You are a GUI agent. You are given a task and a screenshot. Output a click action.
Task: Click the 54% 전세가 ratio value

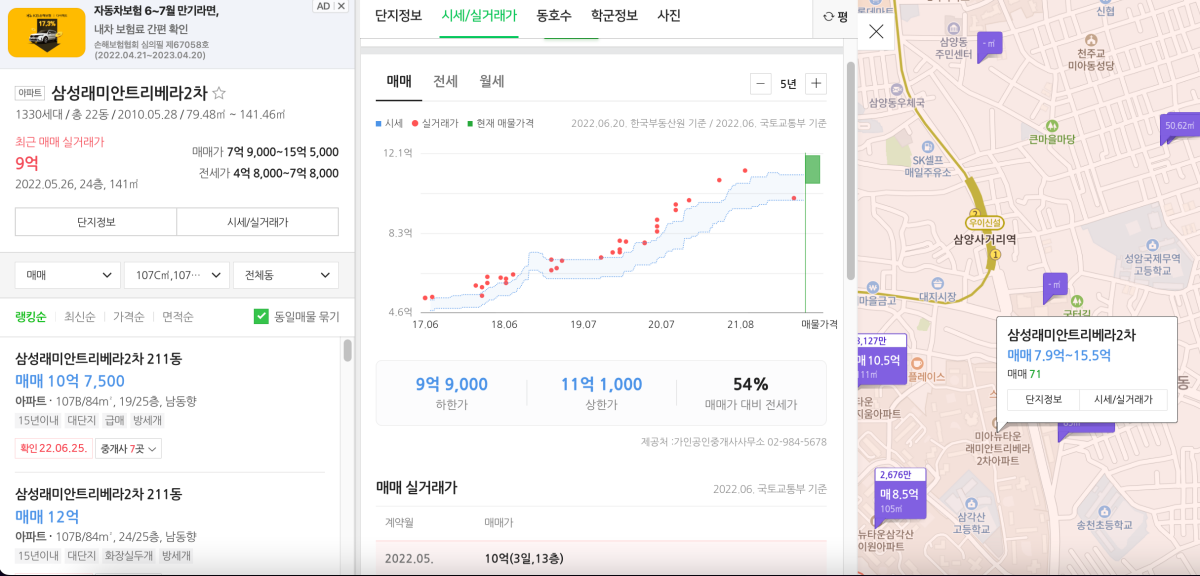pyautogui.click(x=750, y=384)
